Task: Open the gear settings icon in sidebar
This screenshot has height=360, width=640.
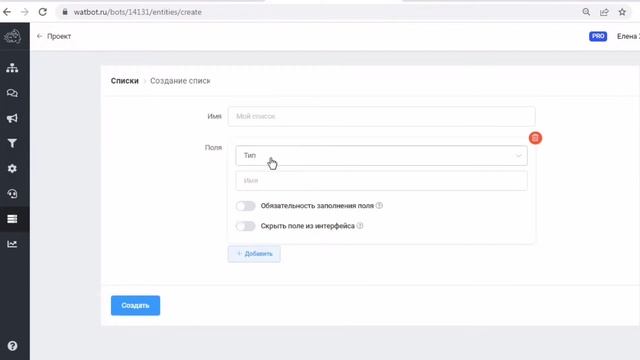Action: (x=12, y=169)
